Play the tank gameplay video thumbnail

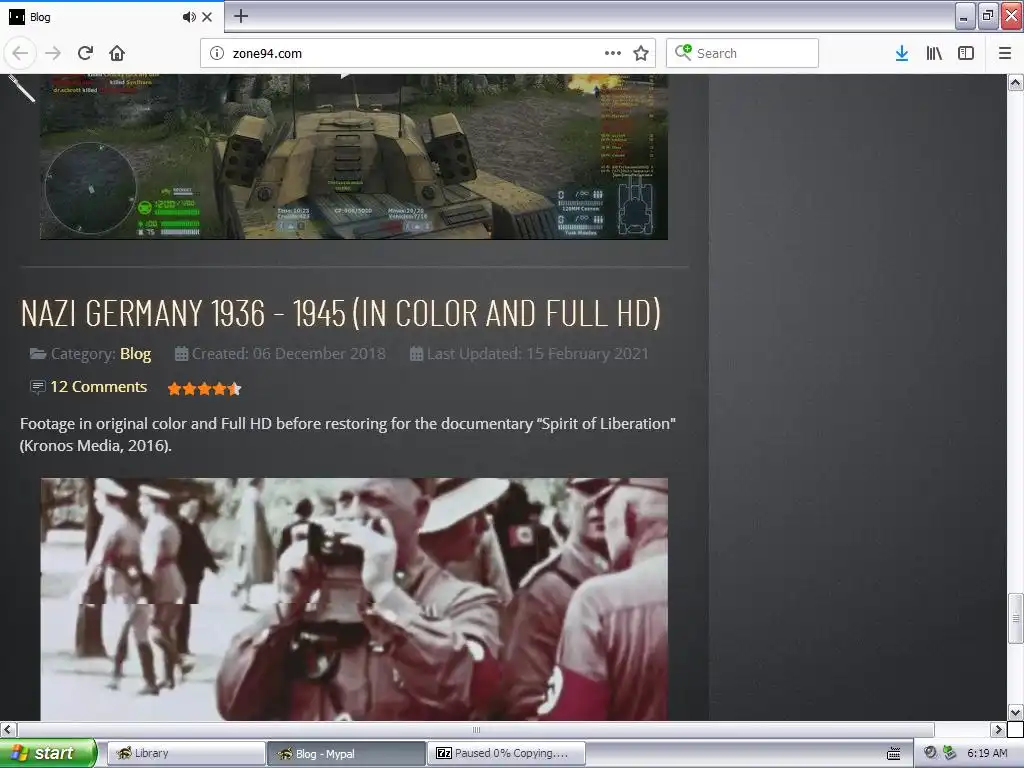354,157
